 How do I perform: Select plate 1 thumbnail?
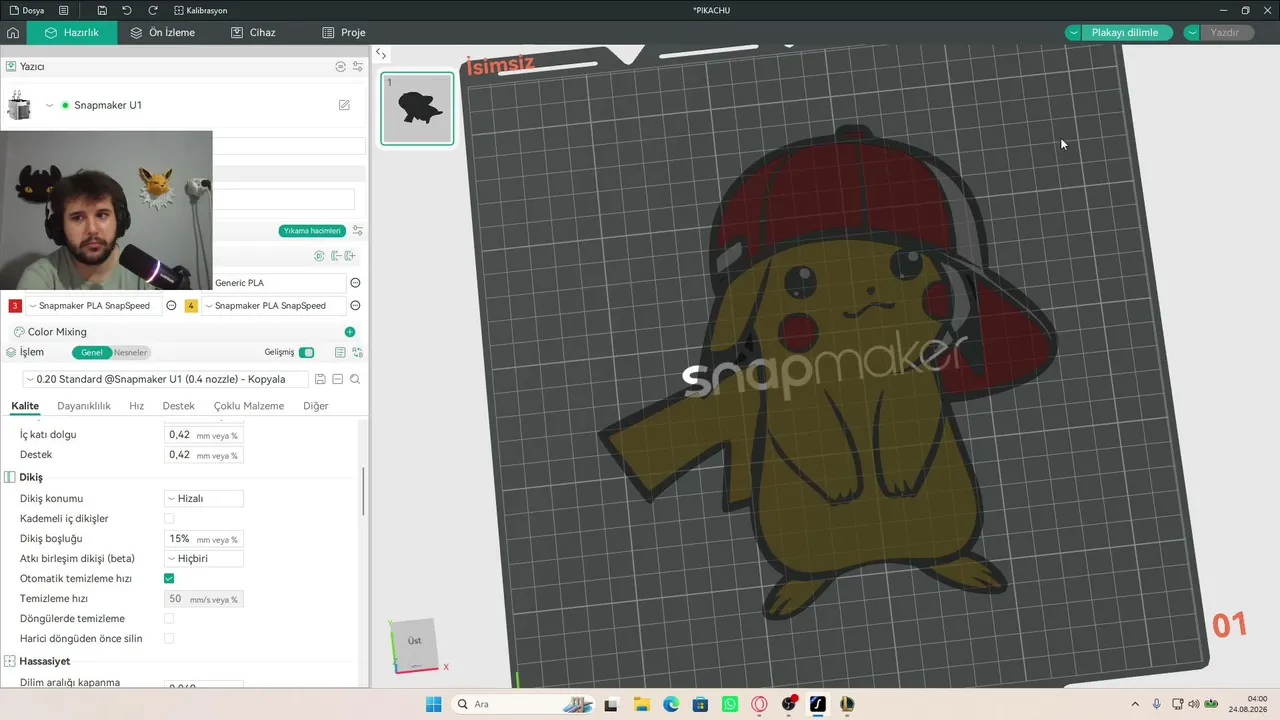coord(417,109)
